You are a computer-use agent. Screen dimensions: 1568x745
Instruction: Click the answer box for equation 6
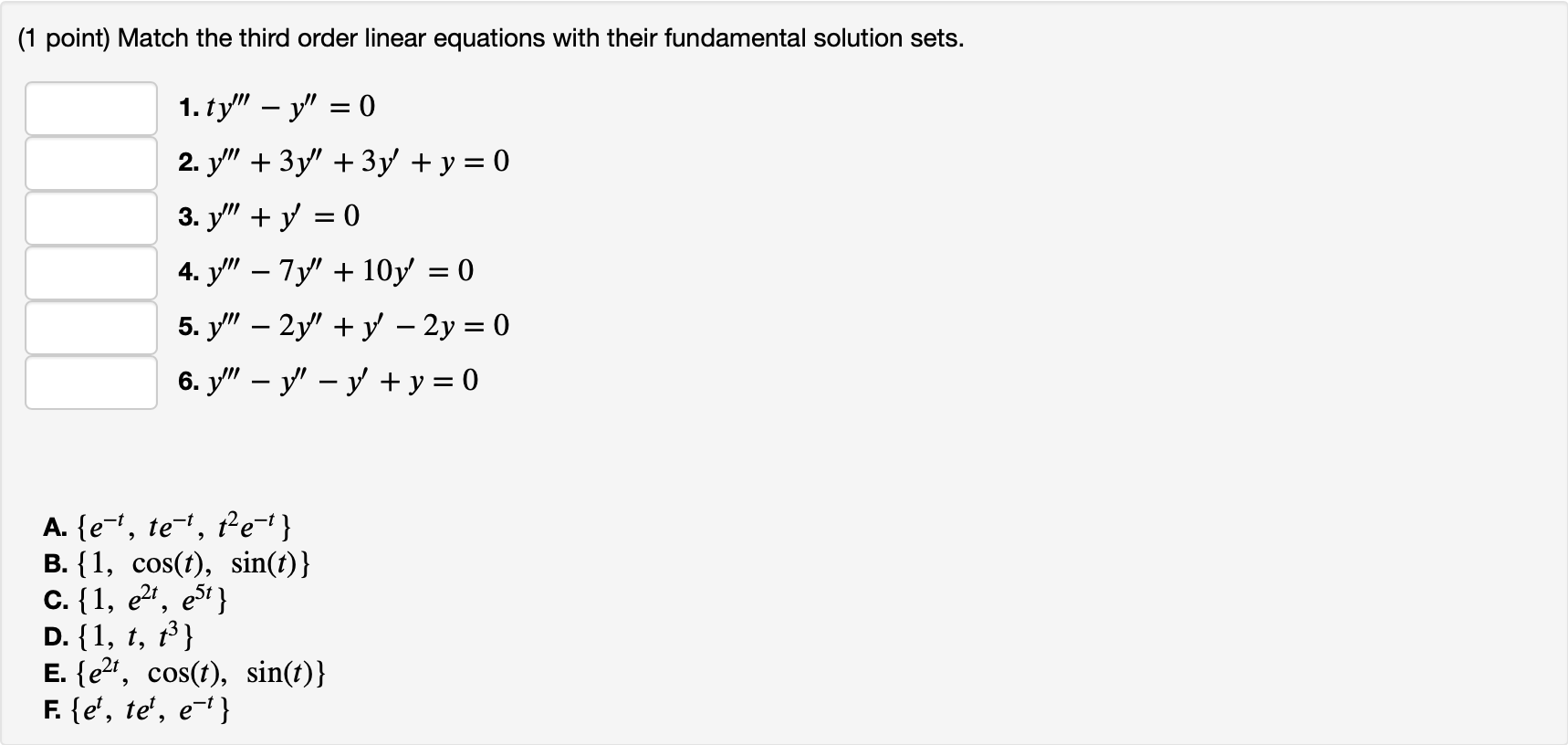[90, 381]
